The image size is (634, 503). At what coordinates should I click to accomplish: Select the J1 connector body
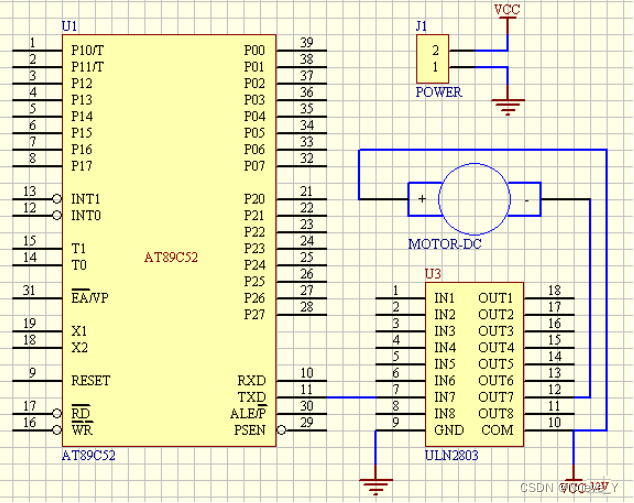click(432, 59)
